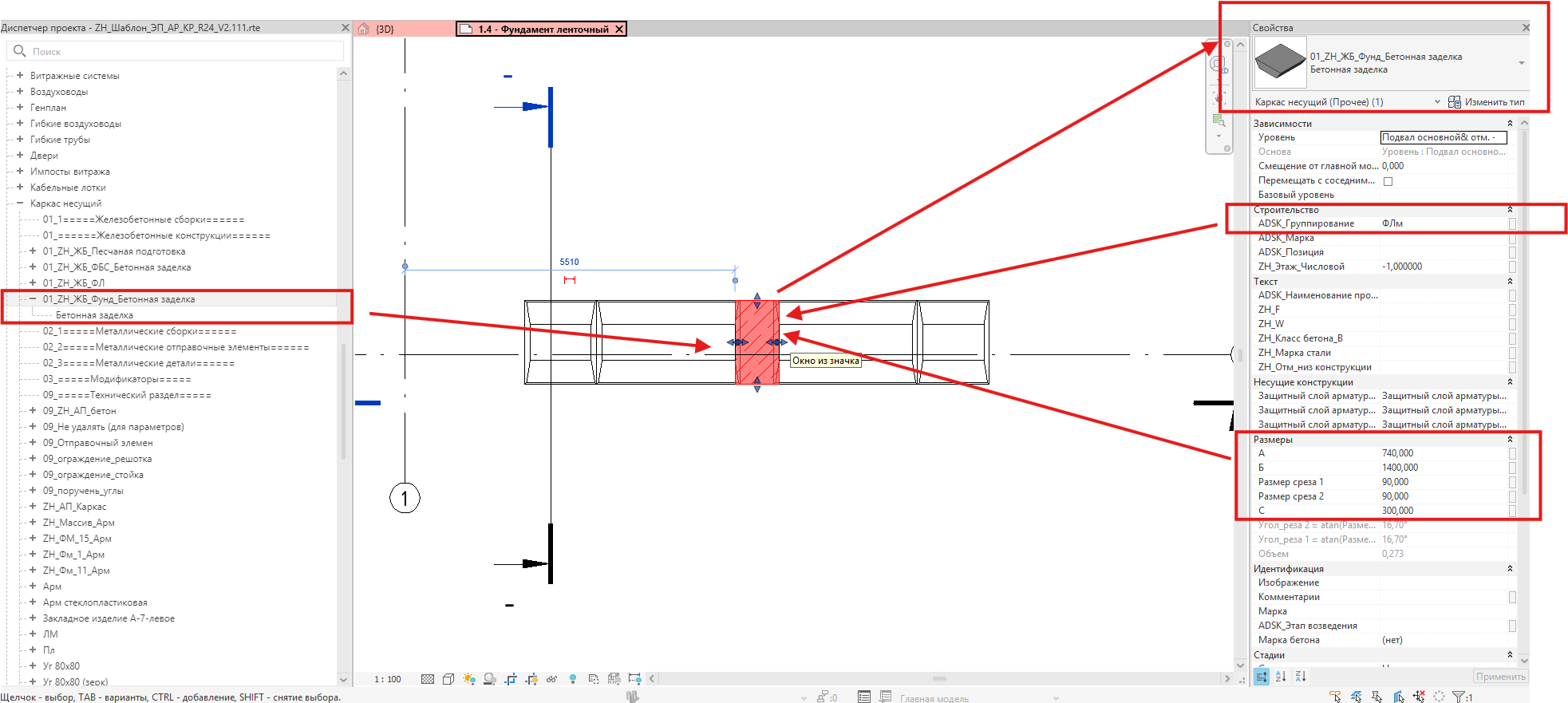Toggle the small box beside ADSK_Группирование
Image resolution: width=1568 pixels, height=703 pixels.
[1512, 224]
